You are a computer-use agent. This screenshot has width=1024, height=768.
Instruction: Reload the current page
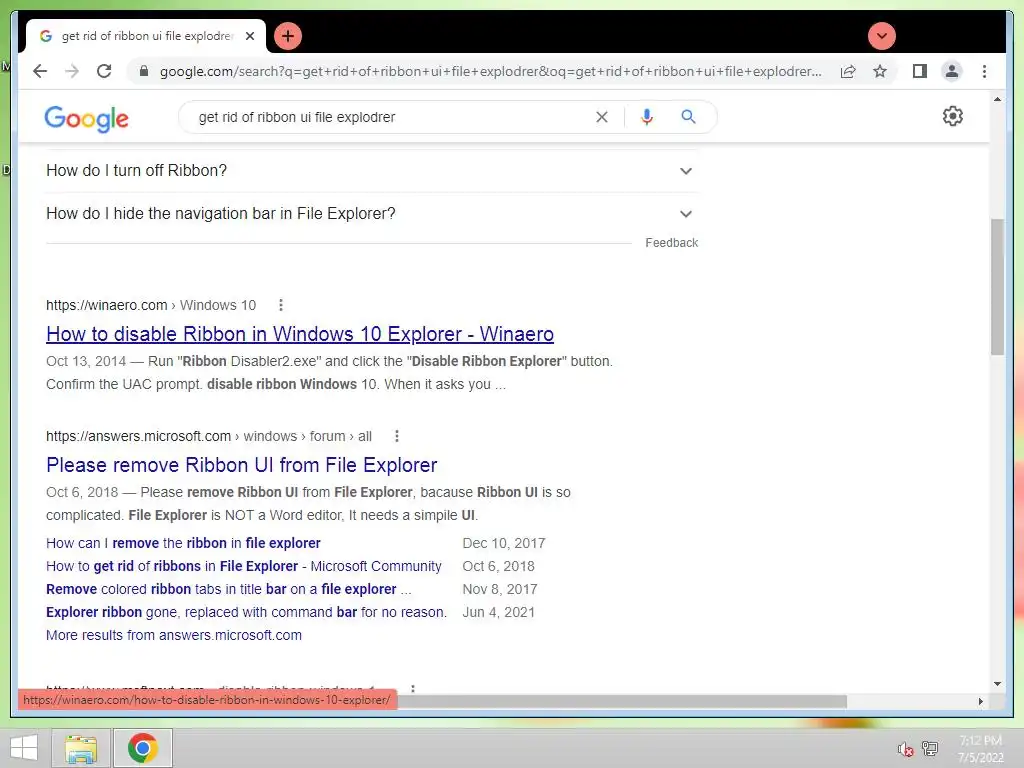point(104,71)
